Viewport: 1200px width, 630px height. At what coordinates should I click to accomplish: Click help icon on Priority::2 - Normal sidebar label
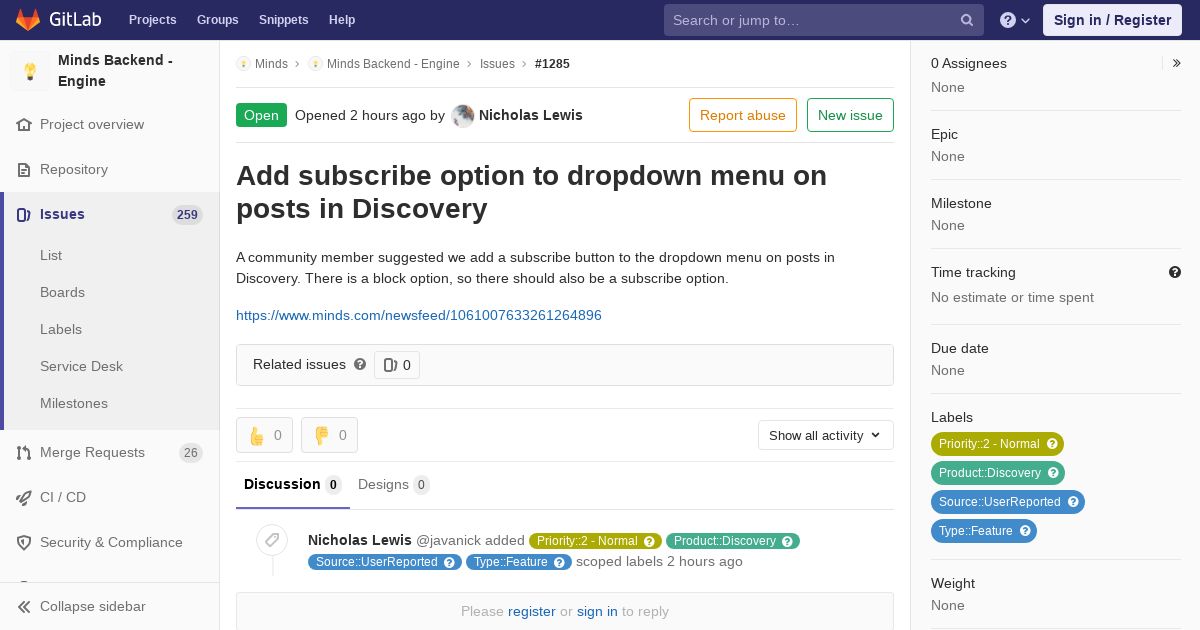pos(1052,444)
